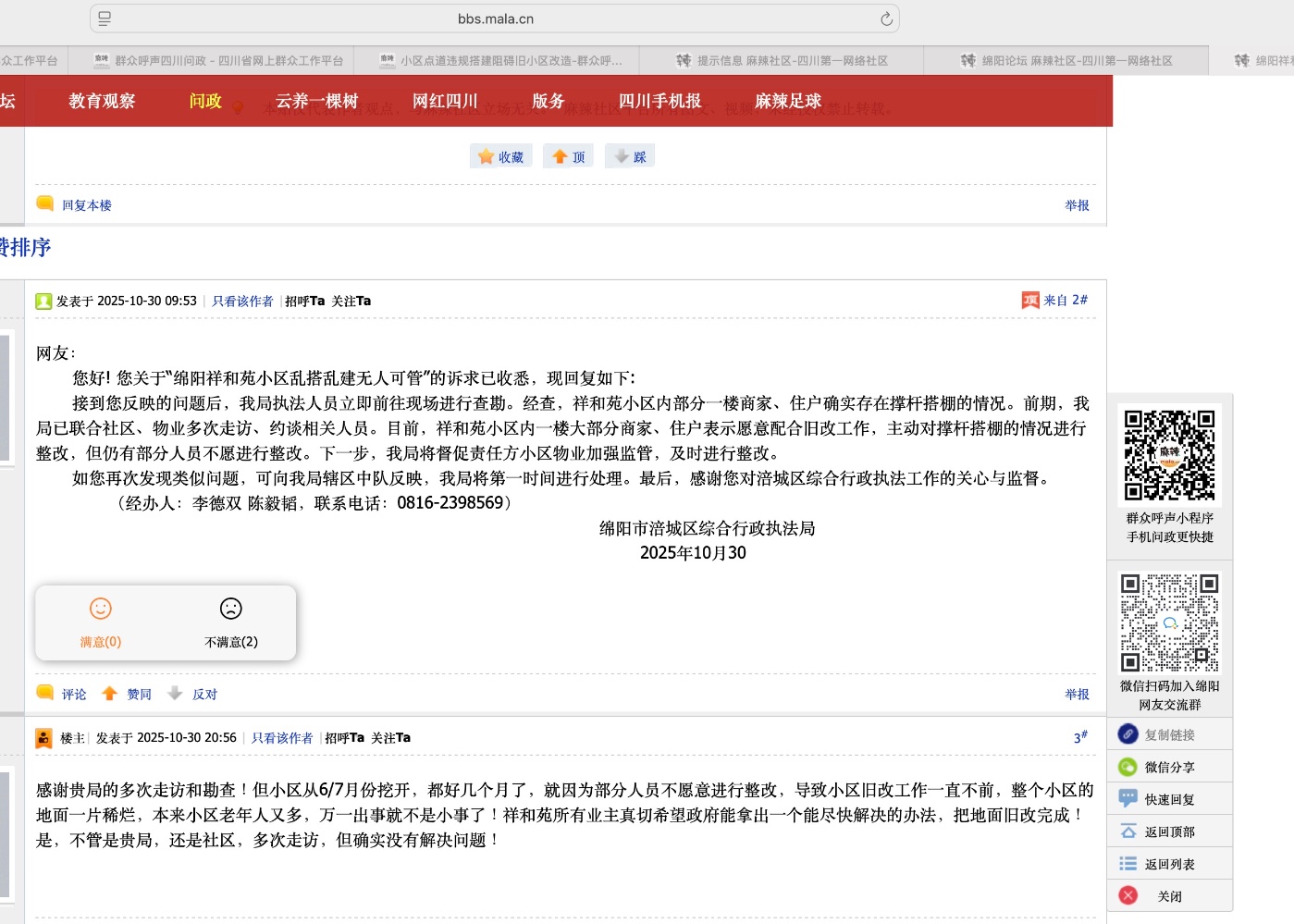1294x924 pixels.
Task: Click the 复制链接 copy link icon
Action: (x=1128, y=734)
